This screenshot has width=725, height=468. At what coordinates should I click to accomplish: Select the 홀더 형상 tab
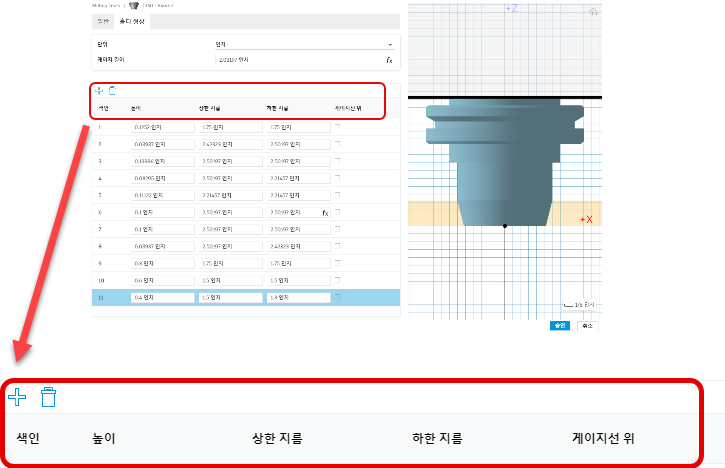(132, 21)
